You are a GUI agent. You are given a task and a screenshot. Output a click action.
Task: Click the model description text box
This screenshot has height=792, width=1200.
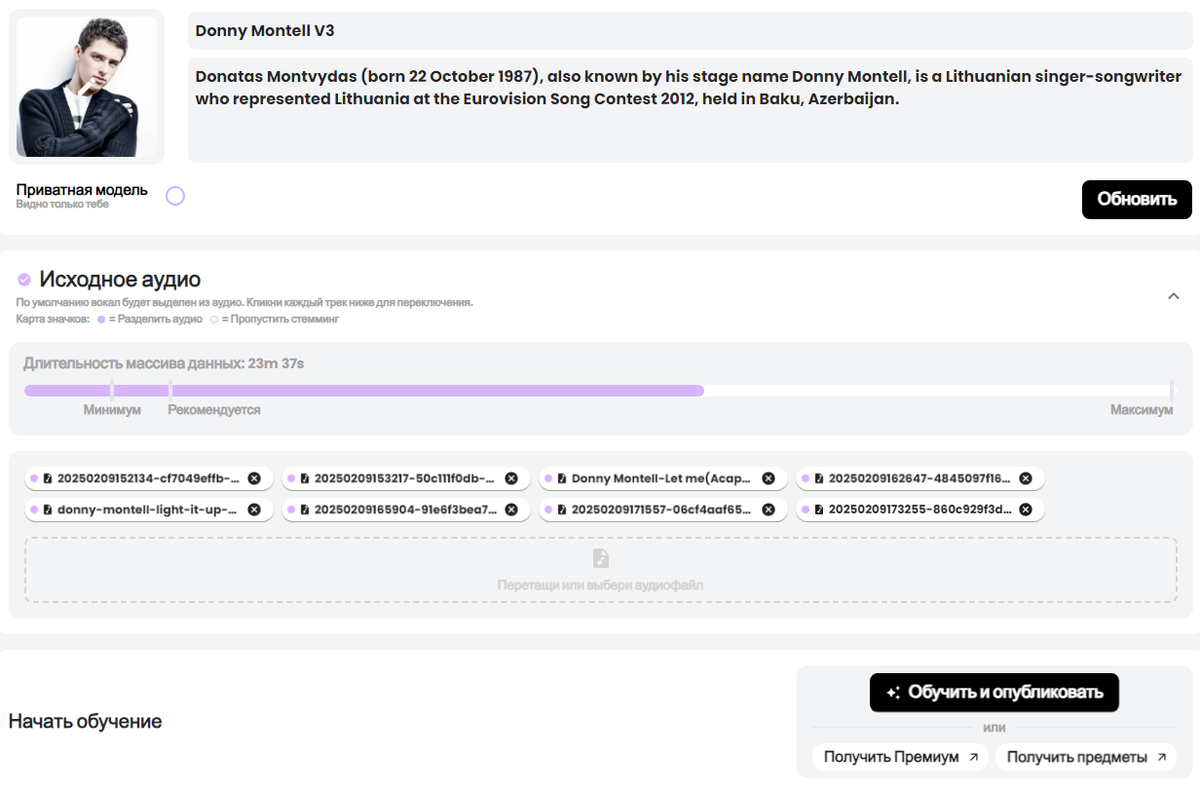tap(690, 110)
